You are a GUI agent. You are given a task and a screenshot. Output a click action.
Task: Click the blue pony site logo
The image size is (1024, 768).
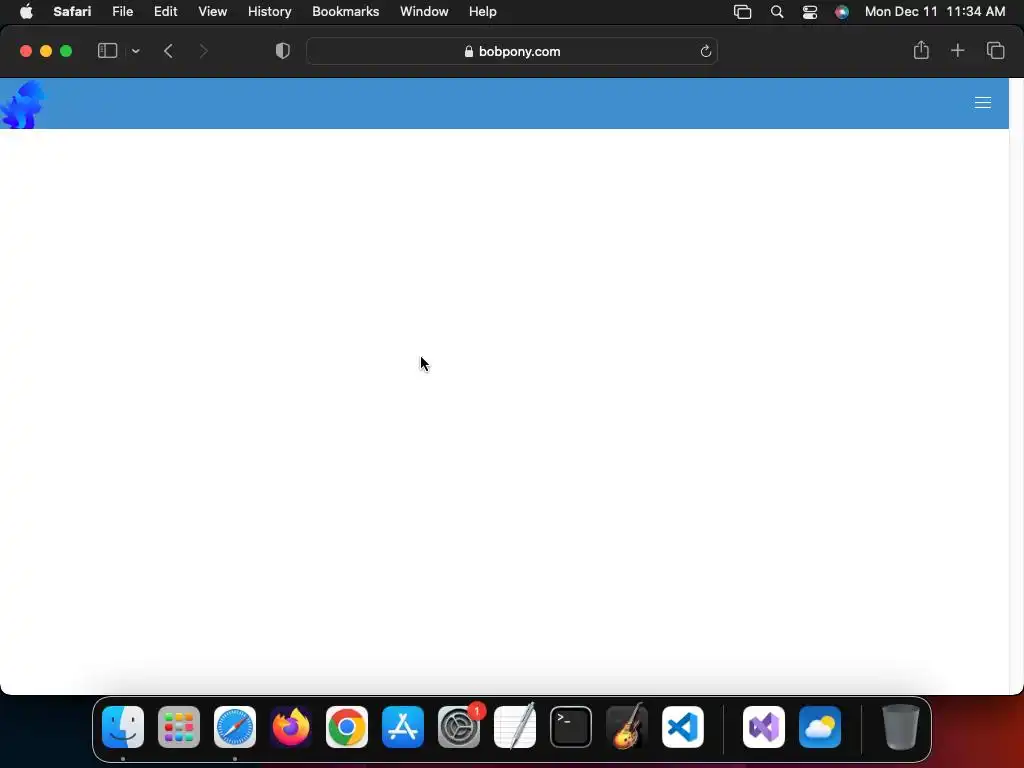[x=23, y=104]
